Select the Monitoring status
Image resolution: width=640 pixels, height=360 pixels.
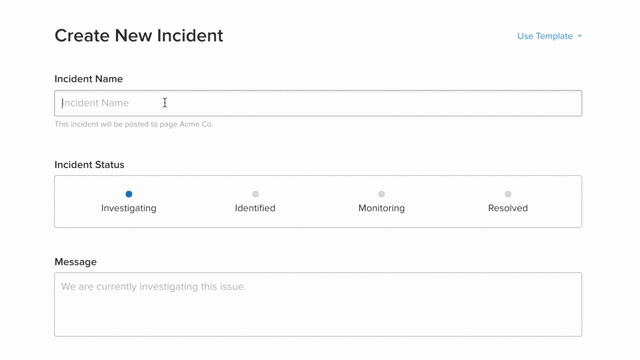(x=381, y=202)
